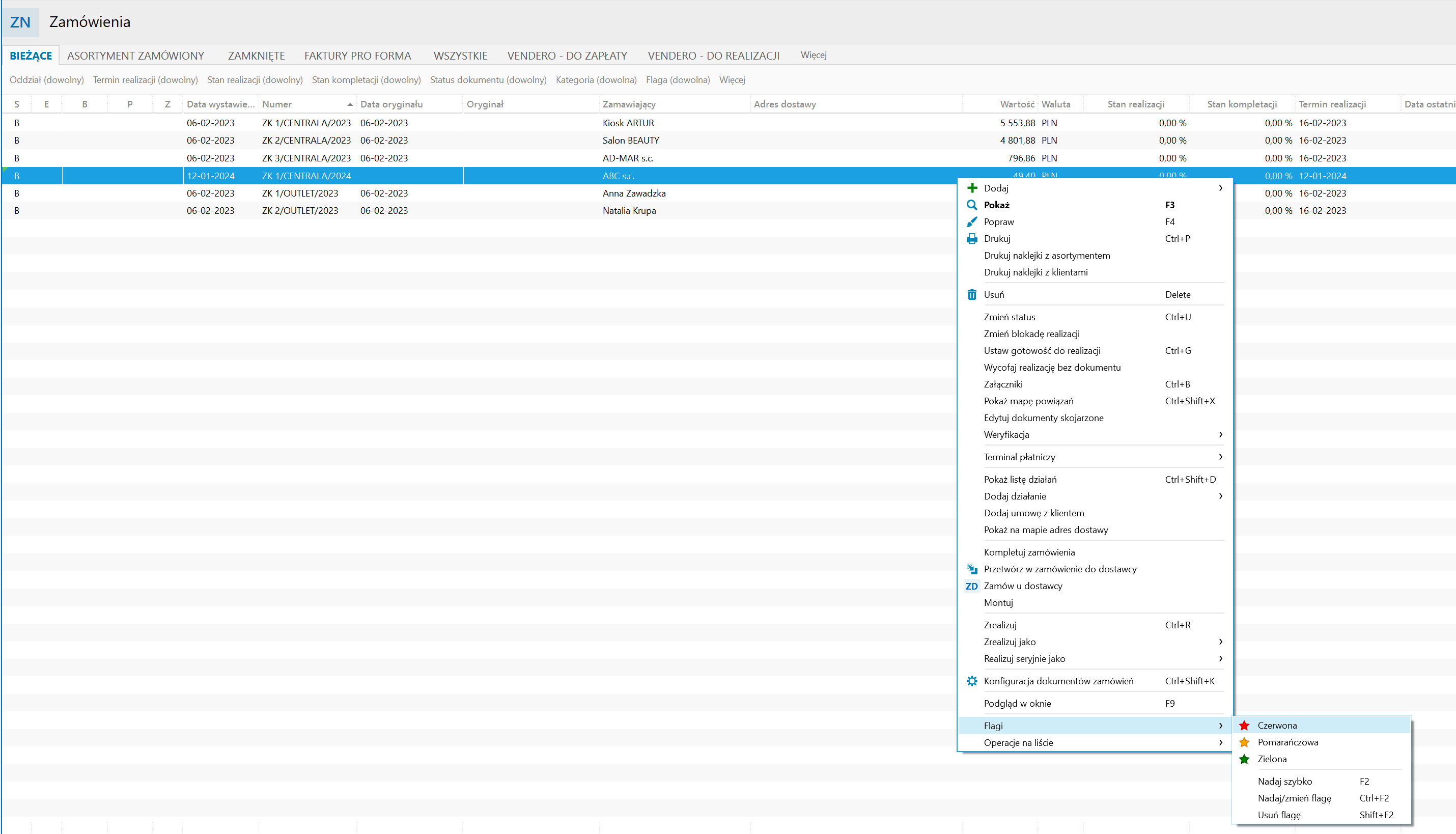Expand the Operacje na liście submenu
The height and width of the screenshot is (834, 1456).
coord(1220,742)
